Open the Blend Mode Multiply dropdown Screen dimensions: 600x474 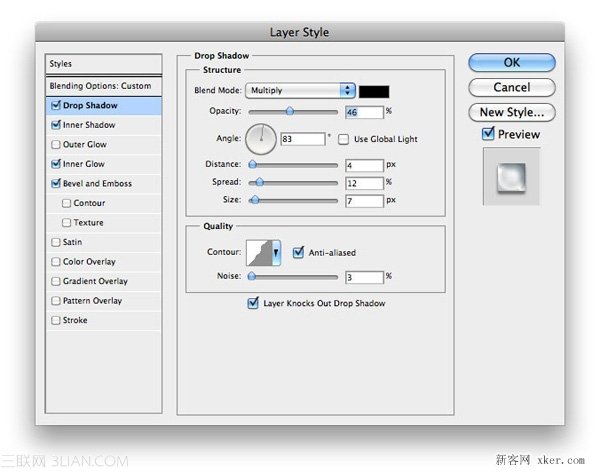tap(300, 90)
